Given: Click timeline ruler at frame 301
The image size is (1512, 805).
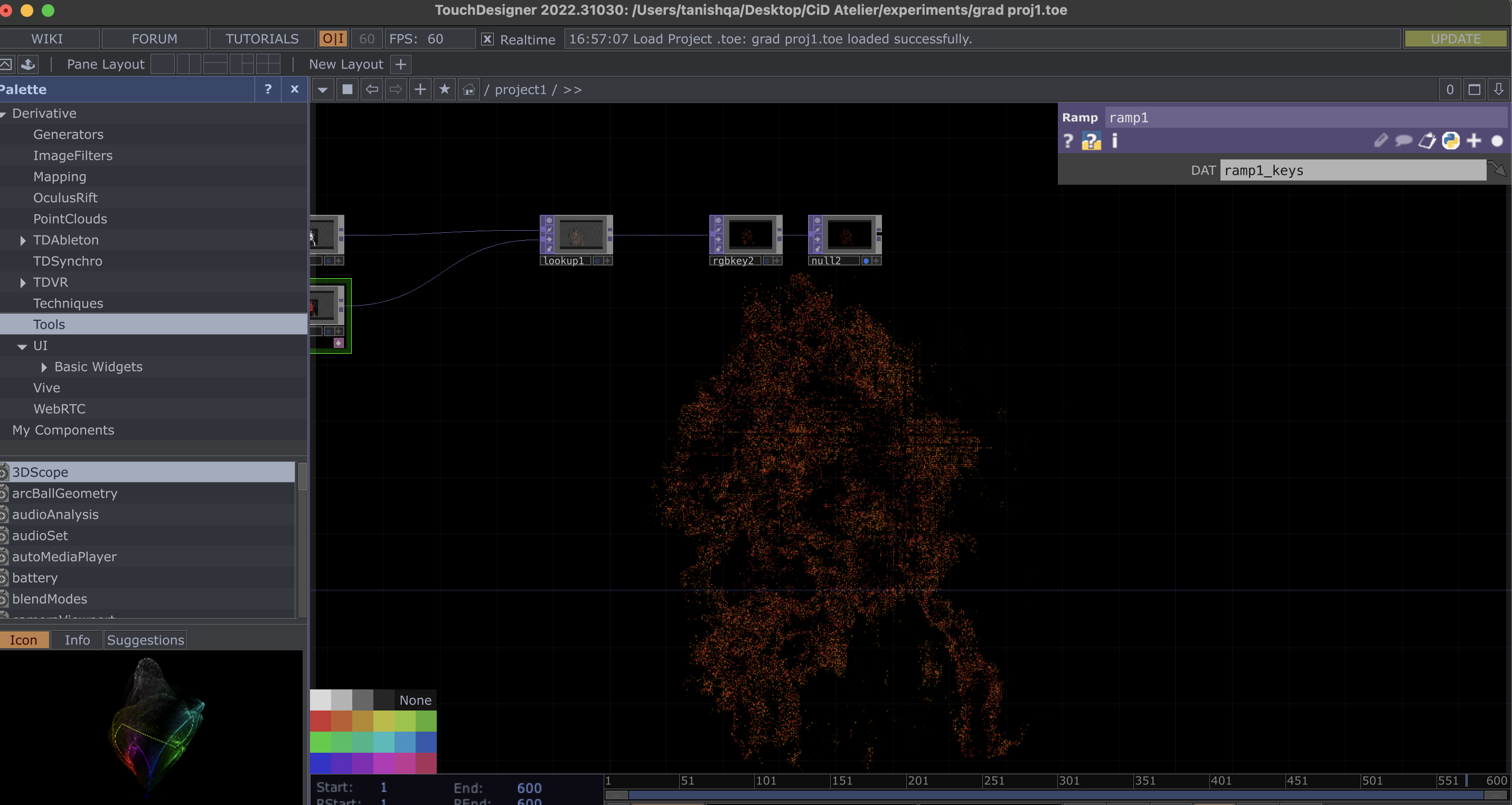Looking at the screenshot, I should (1068, 781).
